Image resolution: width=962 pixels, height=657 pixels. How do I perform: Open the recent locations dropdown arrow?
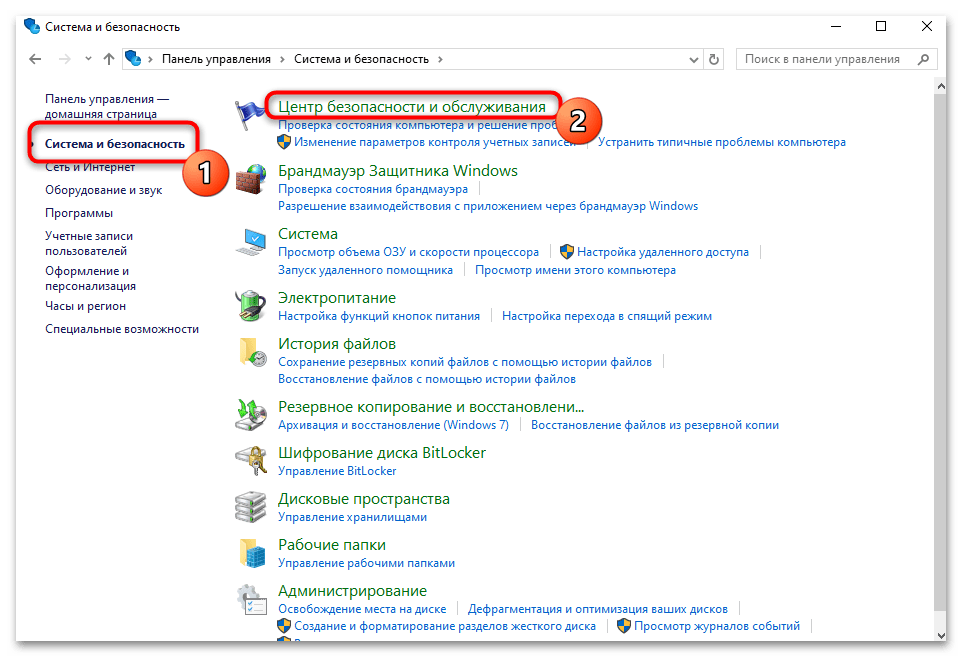tap(88, 59)
